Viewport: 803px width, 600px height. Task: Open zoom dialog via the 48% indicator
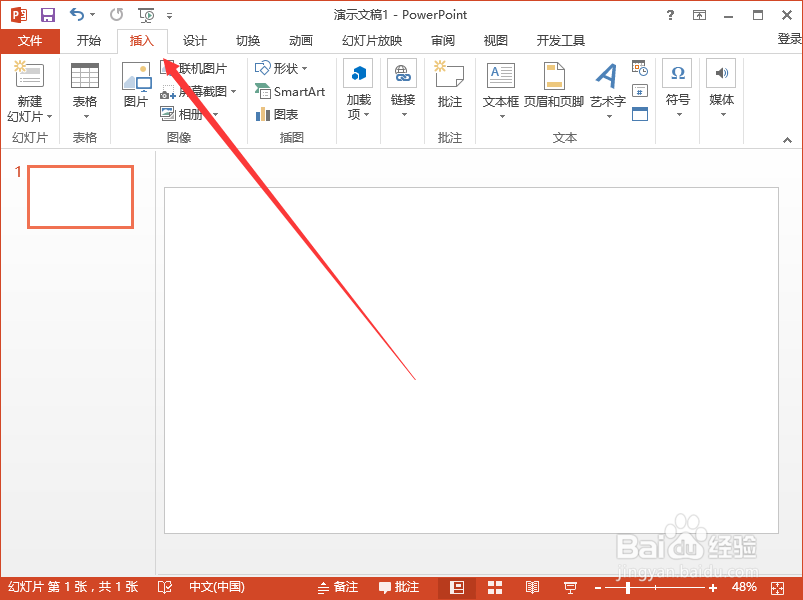tap(743, 587)
